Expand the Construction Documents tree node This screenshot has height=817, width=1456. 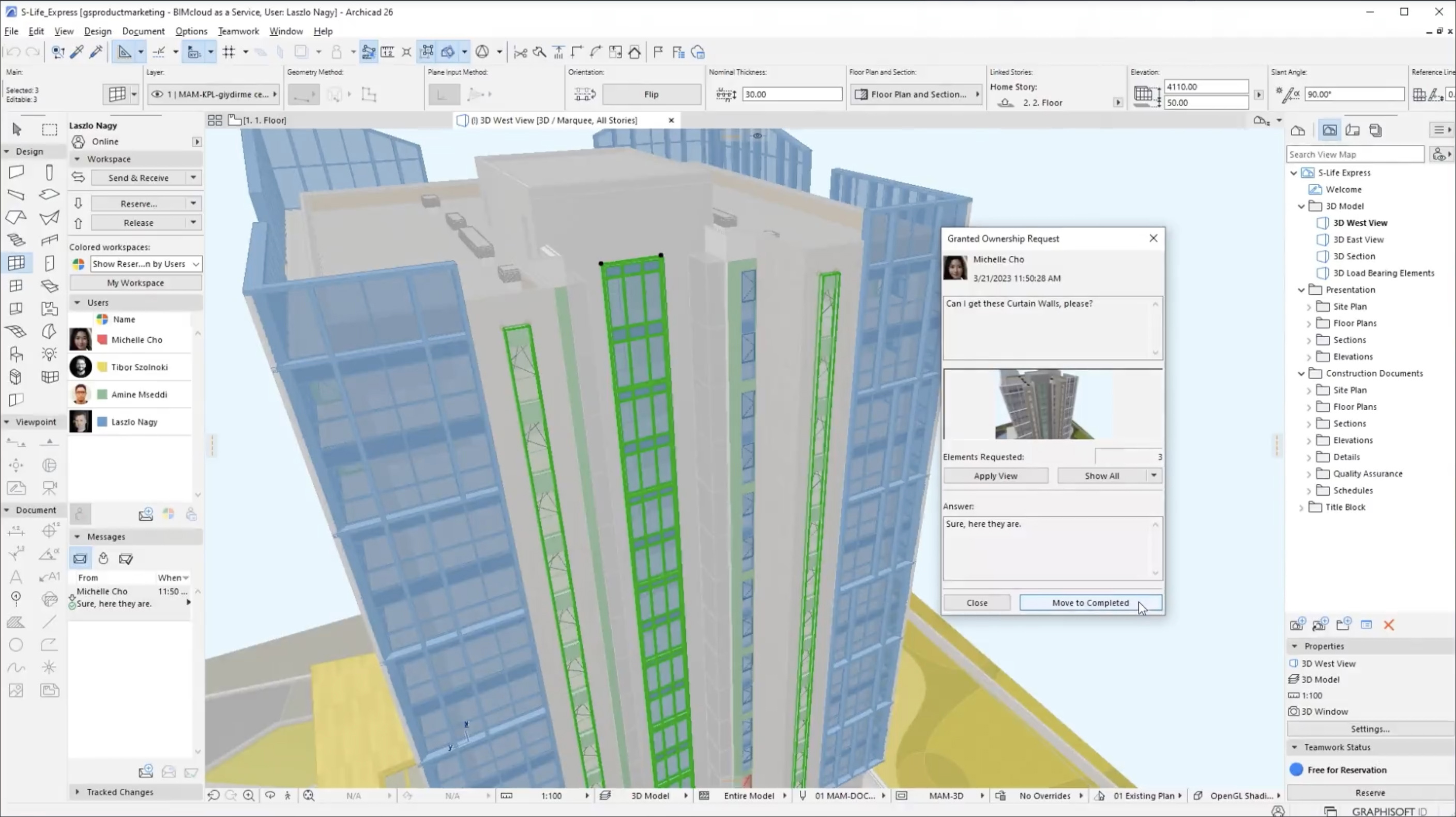click(x=1302, y=373)
